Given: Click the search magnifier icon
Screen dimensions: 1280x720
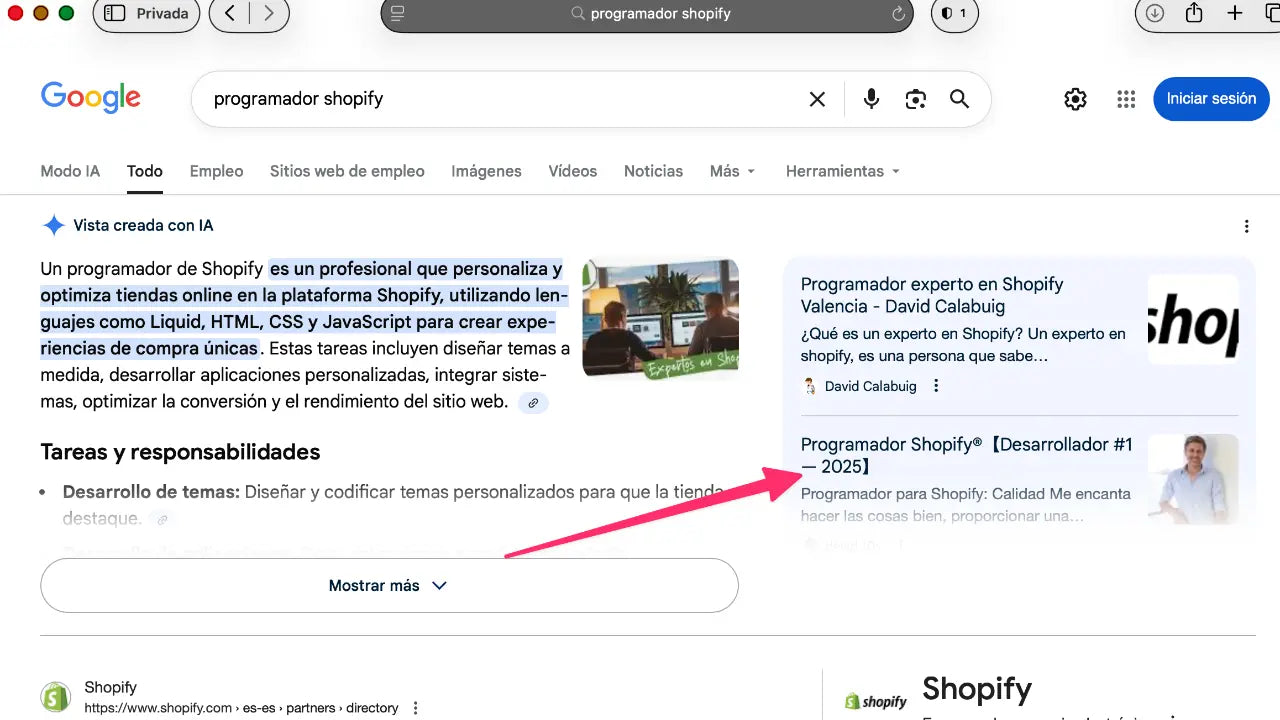Looking at the screenshot, I should [x=959, y=99].
